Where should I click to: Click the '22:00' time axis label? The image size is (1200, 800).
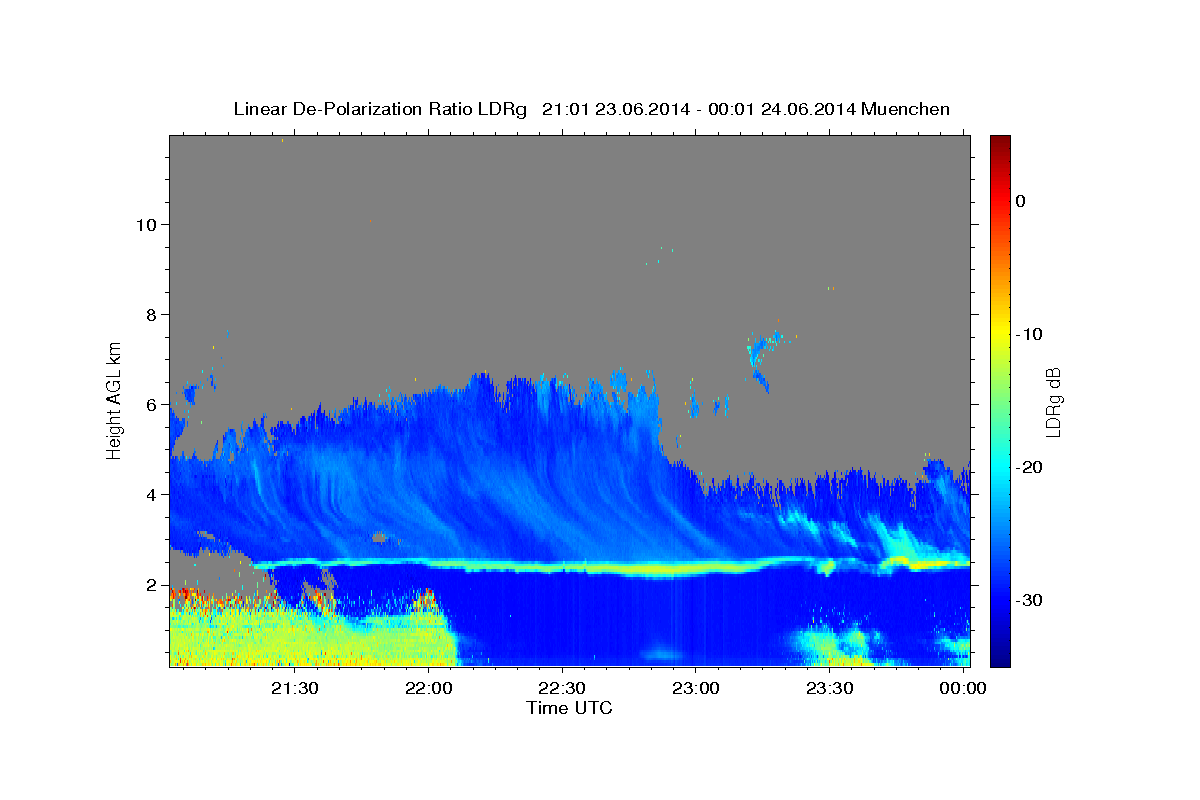click(428, 688)
